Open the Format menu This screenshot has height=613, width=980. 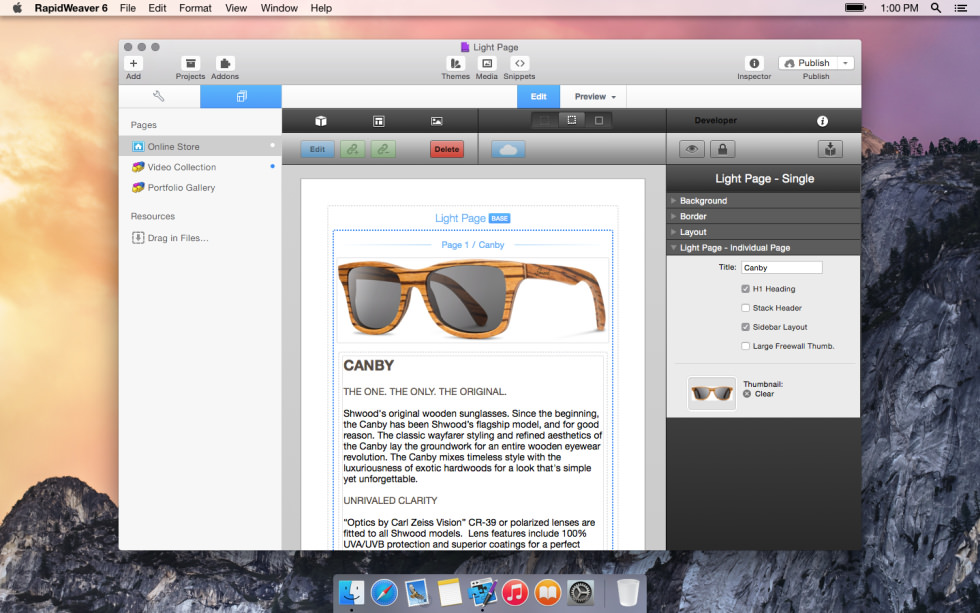(x=195, y=8)
